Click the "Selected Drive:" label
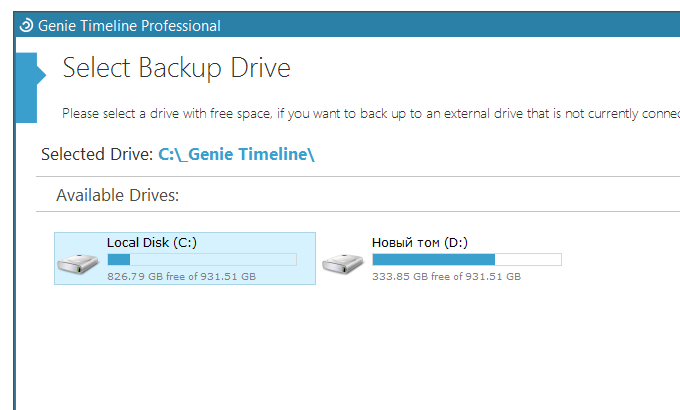 tap(97, 155)
